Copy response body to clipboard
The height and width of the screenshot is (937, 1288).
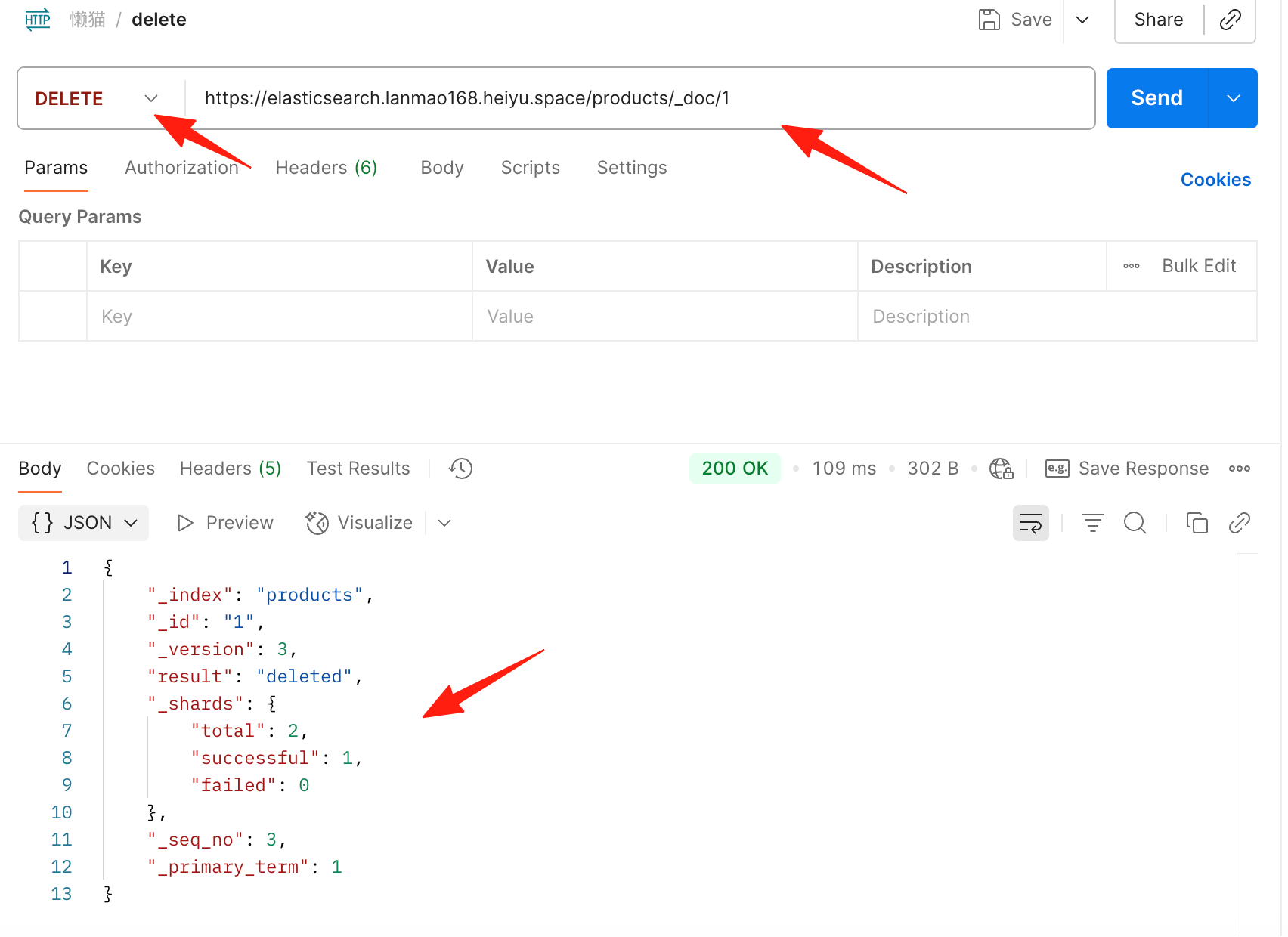[1197, 523]
